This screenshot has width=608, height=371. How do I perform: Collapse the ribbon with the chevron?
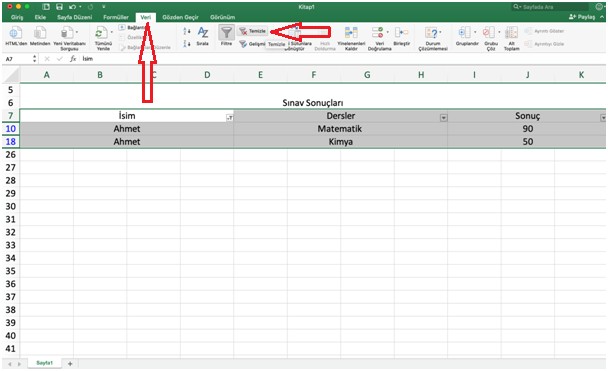pyautogui.click(x=602, y=17)
